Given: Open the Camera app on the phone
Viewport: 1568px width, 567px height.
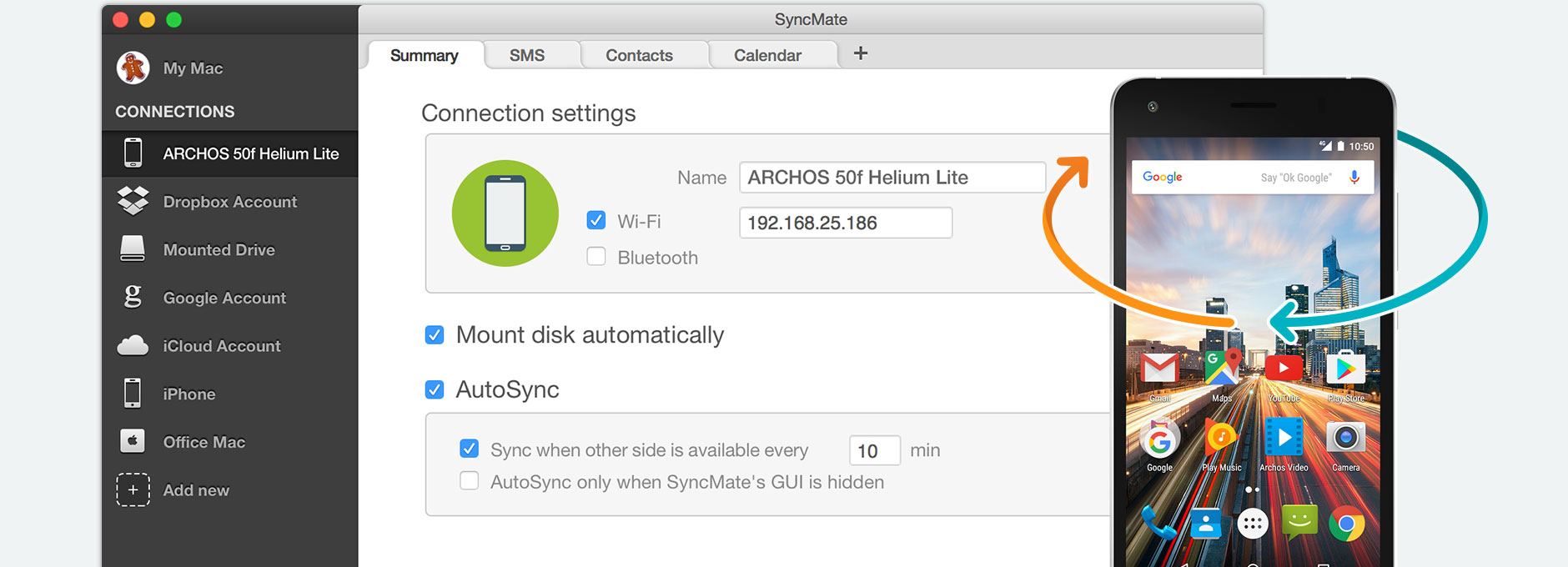Looking at the screenshot, I should click(1345, 437).
